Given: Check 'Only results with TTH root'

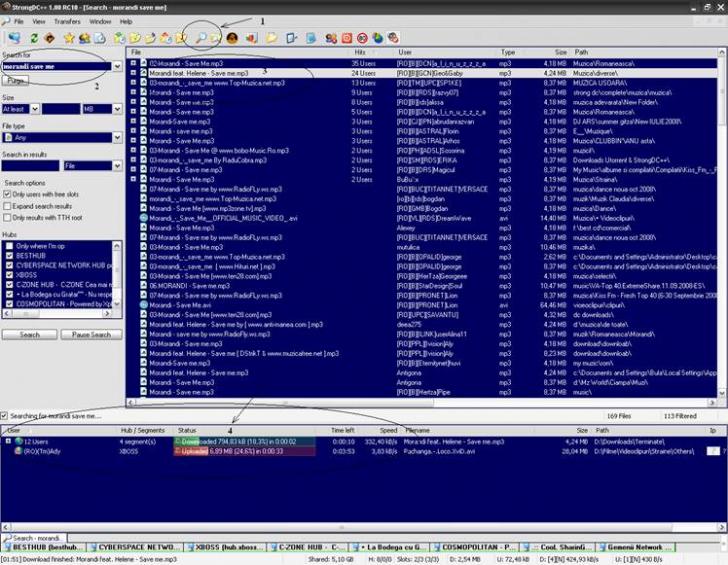Looking at the screenshot, I should [x=8, y=217].
